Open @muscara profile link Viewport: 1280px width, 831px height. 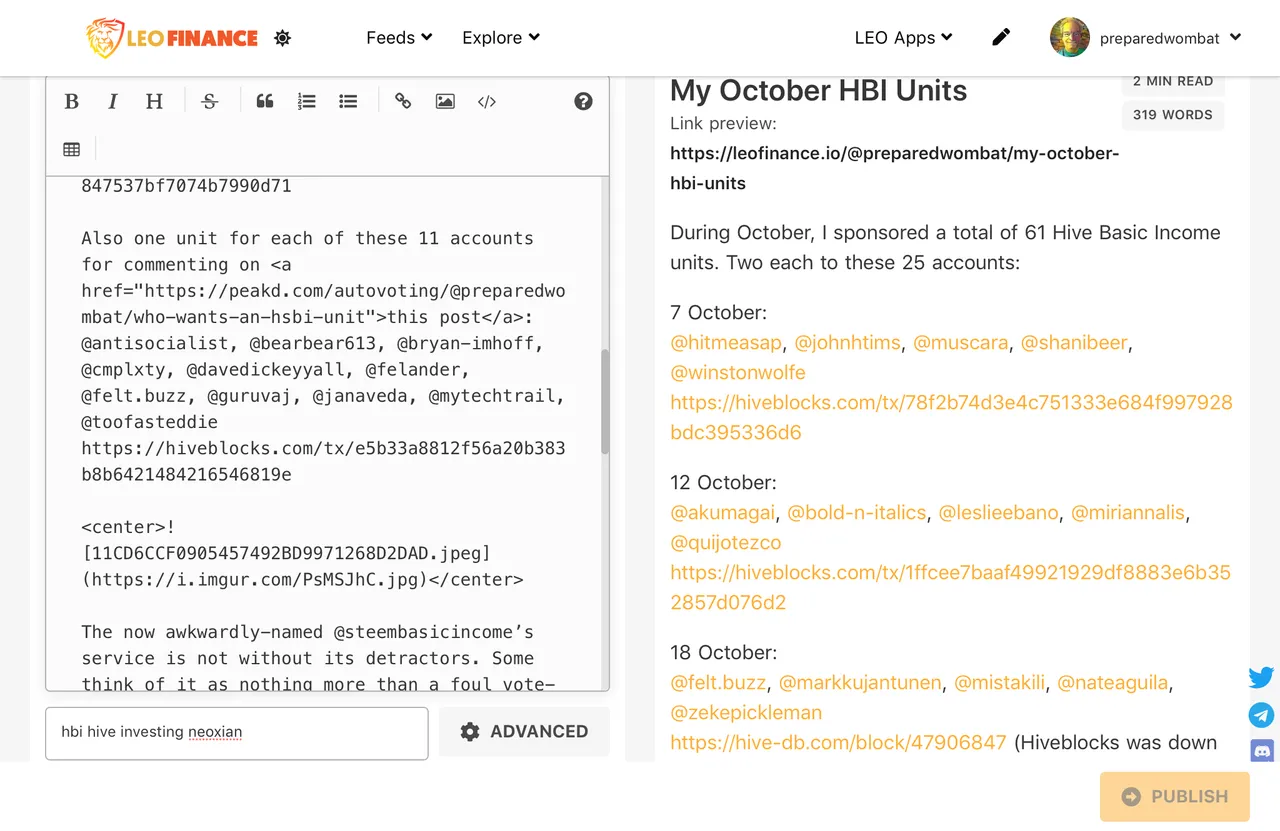[x=961, y=342]
